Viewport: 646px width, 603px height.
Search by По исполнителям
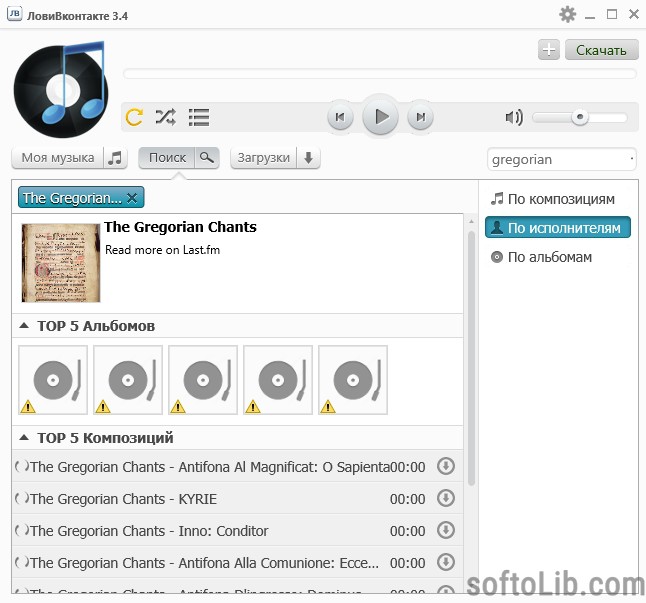tap(558, 227)
